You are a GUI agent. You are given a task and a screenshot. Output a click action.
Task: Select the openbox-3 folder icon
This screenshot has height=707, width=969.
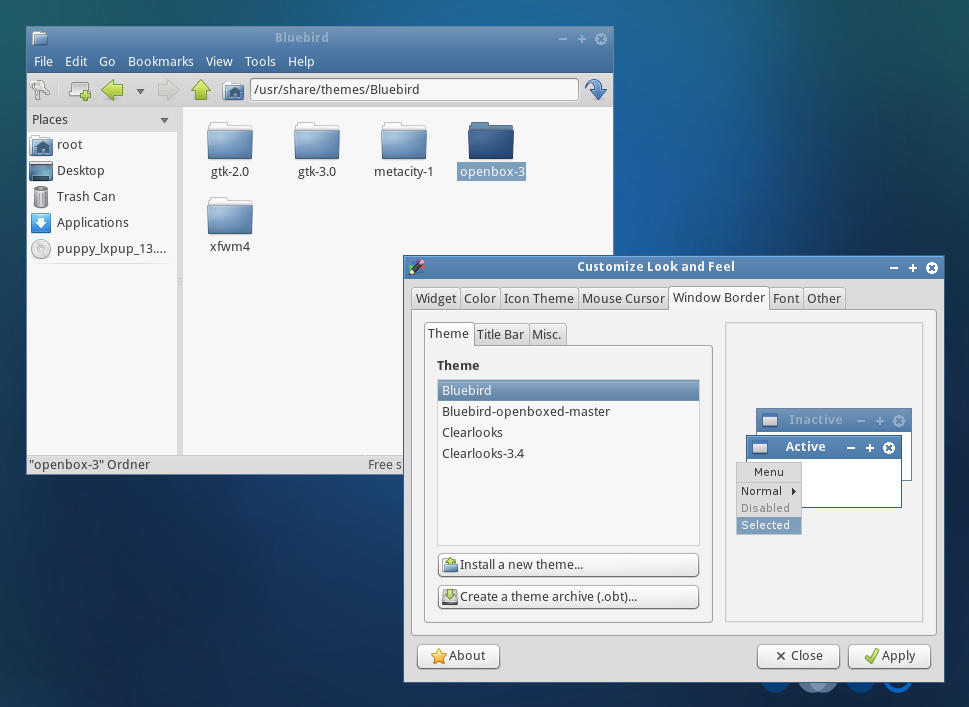click(491, 142)
